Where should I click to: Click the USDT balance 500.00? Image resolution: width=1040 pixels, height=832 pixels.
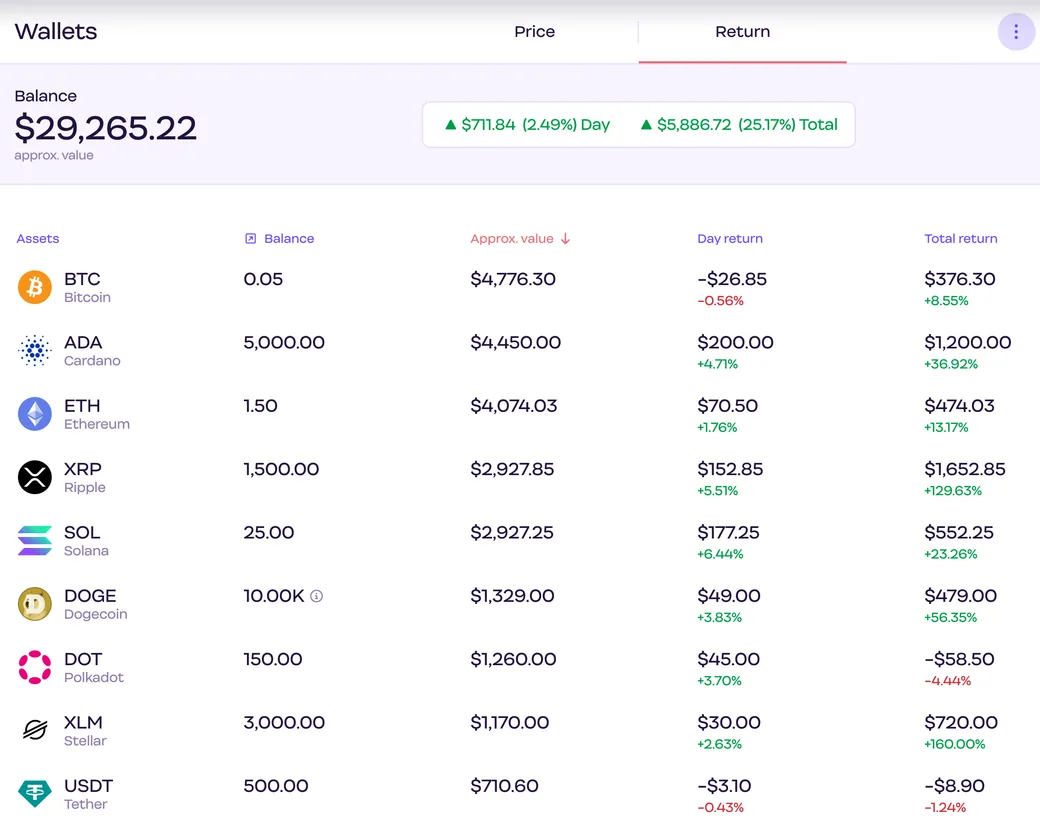pyautogui.click(x=276, y=786)
